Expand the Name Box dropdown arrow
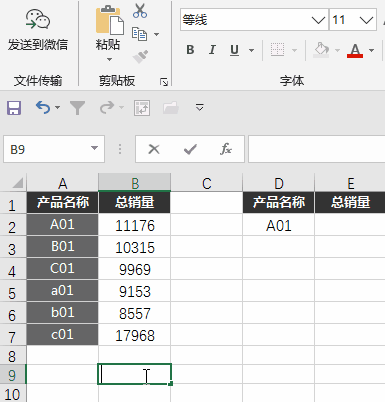Screen dimensions: 385x402 coord(95,148)
